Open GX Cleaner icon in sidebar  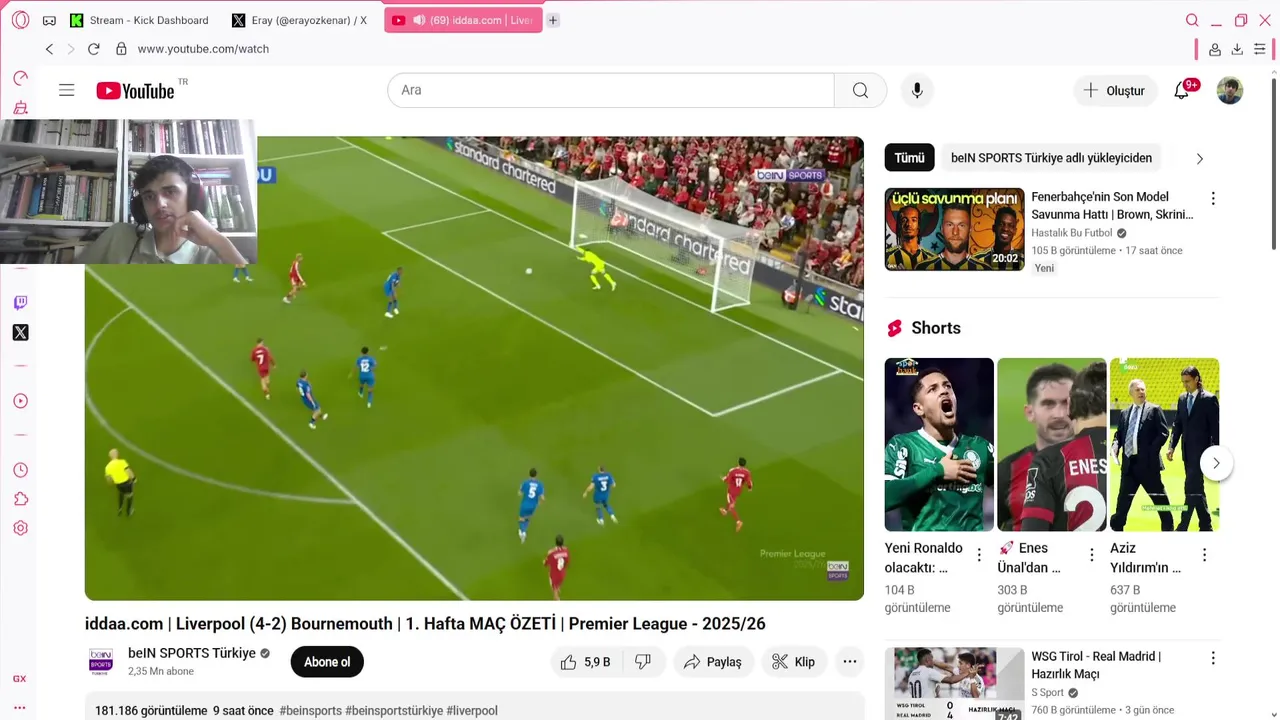20,108
